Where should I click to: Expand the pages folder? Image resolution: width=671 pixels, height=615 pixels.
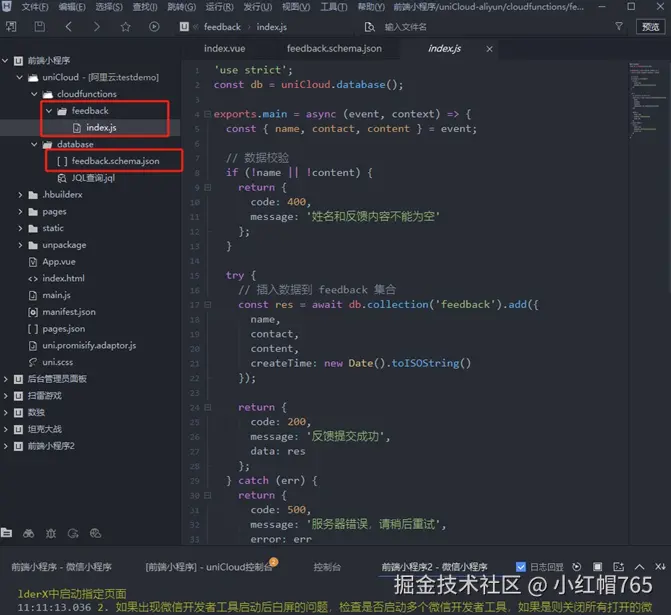20,211
